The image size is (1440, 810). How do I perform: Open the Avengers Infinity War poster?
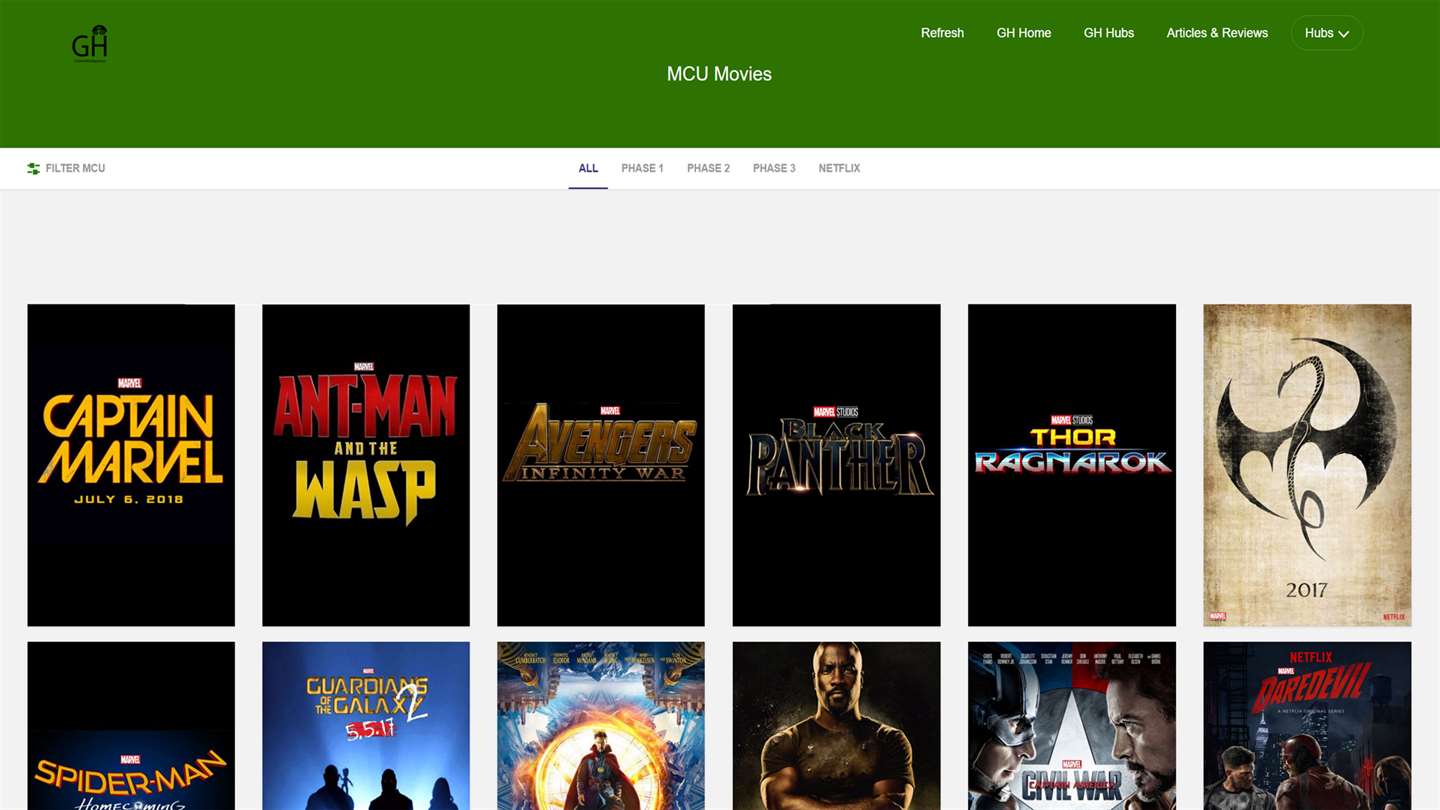click(x=601, y=465)
